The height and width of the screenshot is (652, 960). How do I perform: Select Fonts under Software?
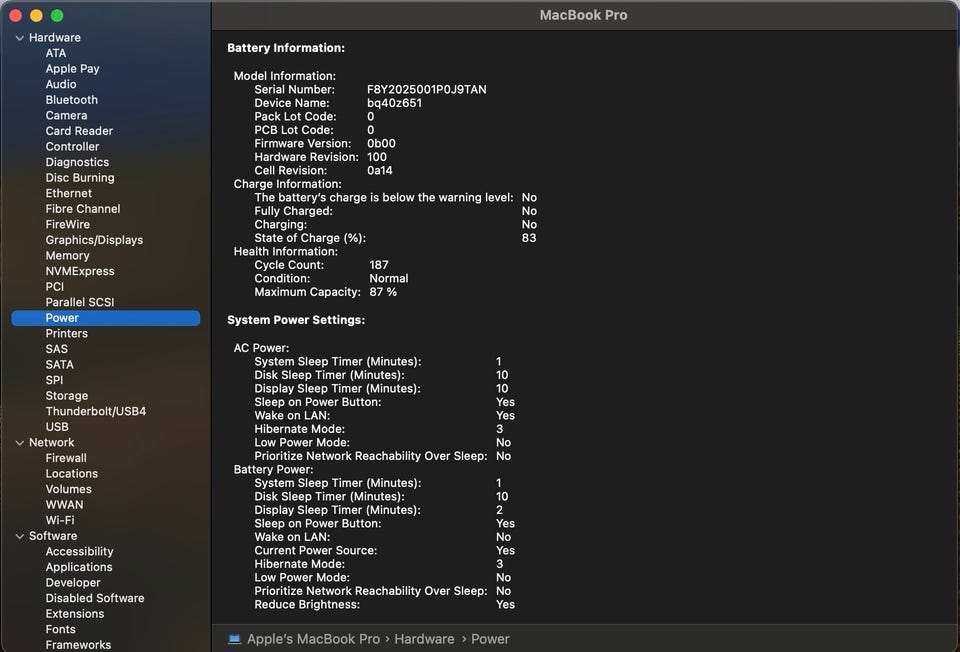tap(61, 629)
